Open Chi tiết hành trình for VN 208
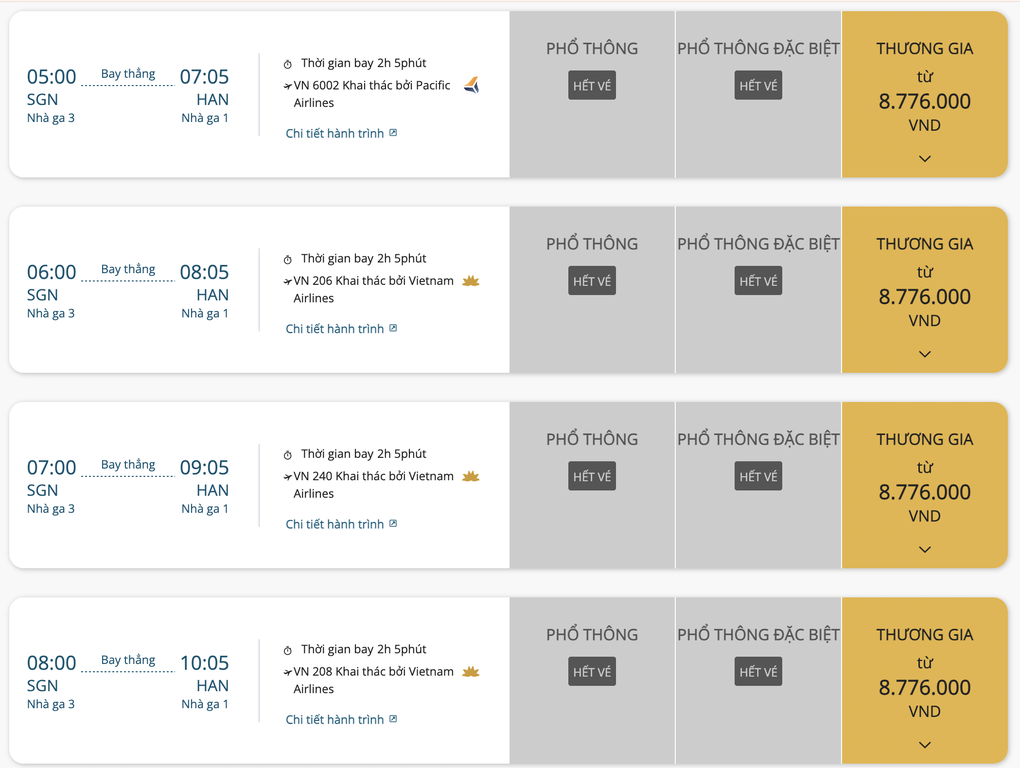The width and height of the screenshot is (1020, 768). click(x=335, y=719)
